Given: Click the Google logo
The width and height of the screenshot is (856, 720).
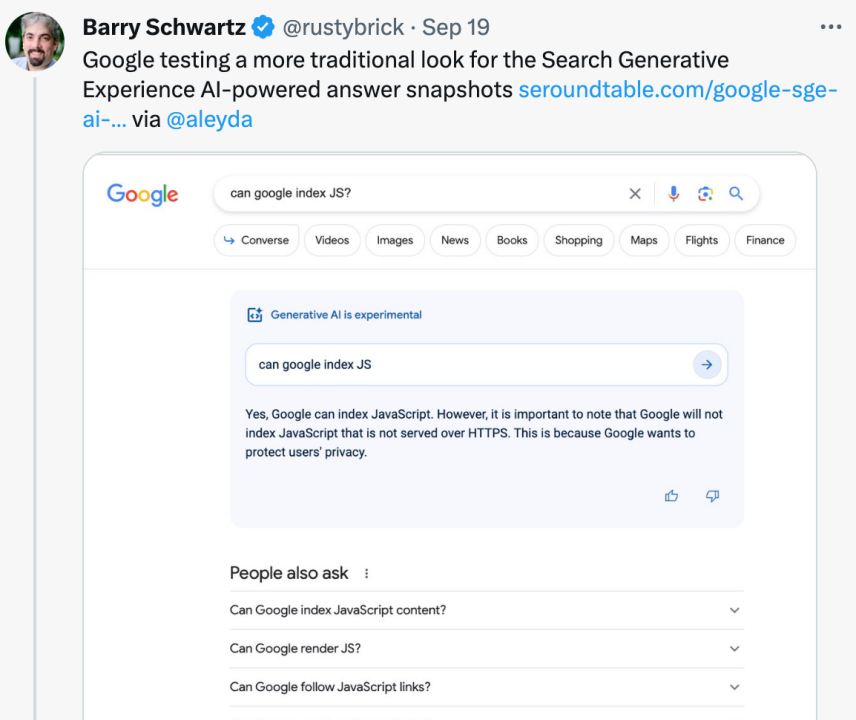Looking at the screenshot, I should [x=143, y=194].
